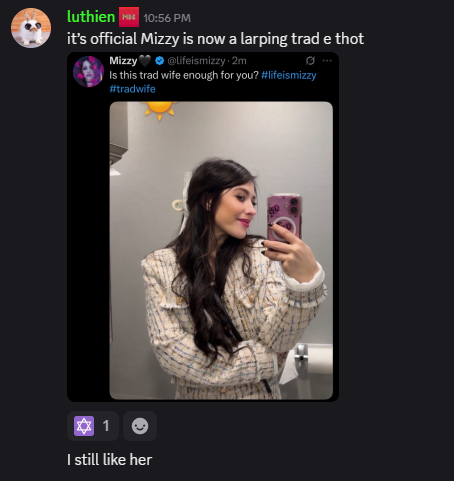The height and width of the screenshot is (481, 454).
Task: Enlarge the embedded mirror selfie image
Action: click(x=221, y=250)
